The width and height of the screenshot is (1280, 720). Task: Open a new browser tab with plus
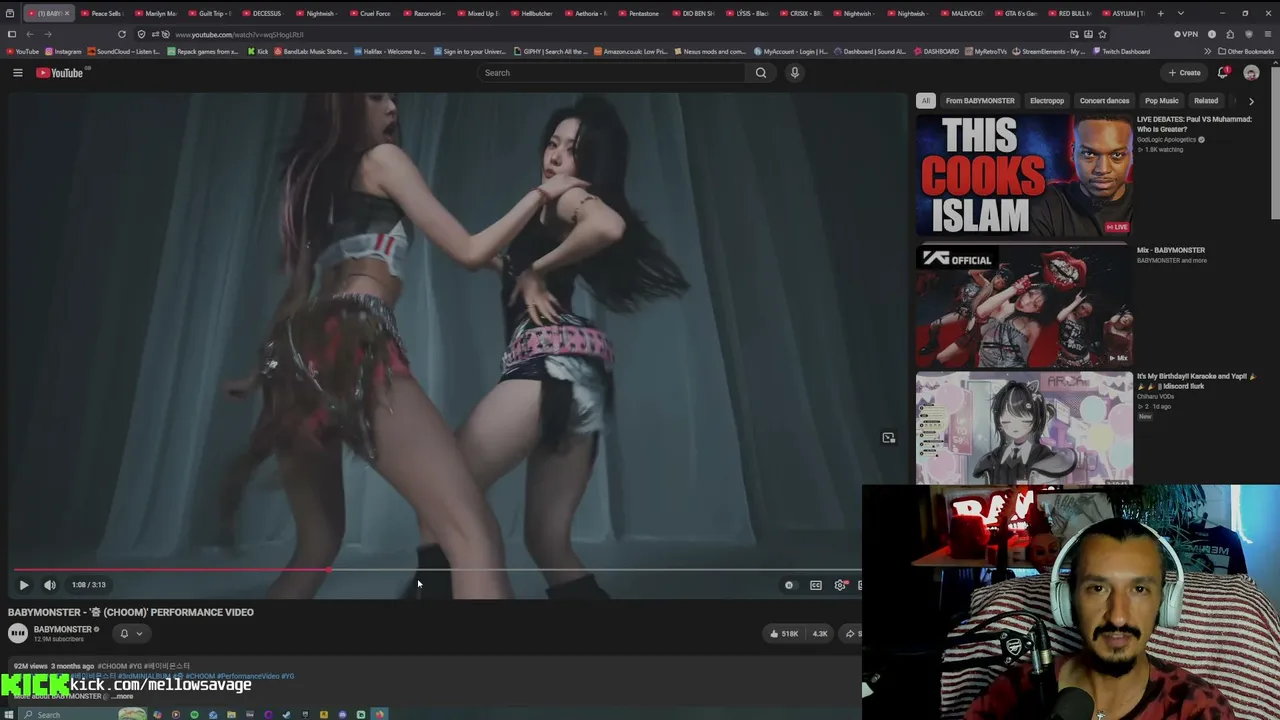(1159, 13)
